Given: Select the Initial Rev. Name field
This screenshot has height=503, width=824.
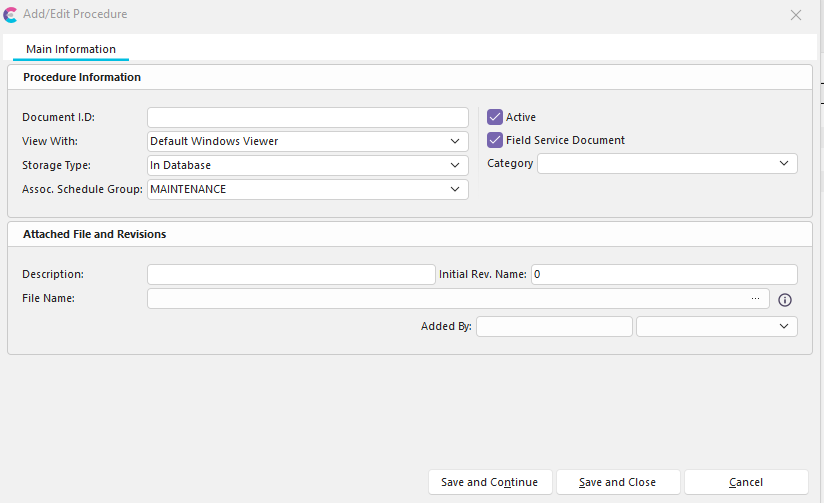Looking at the screenshot, I should (x=664, y=274).
